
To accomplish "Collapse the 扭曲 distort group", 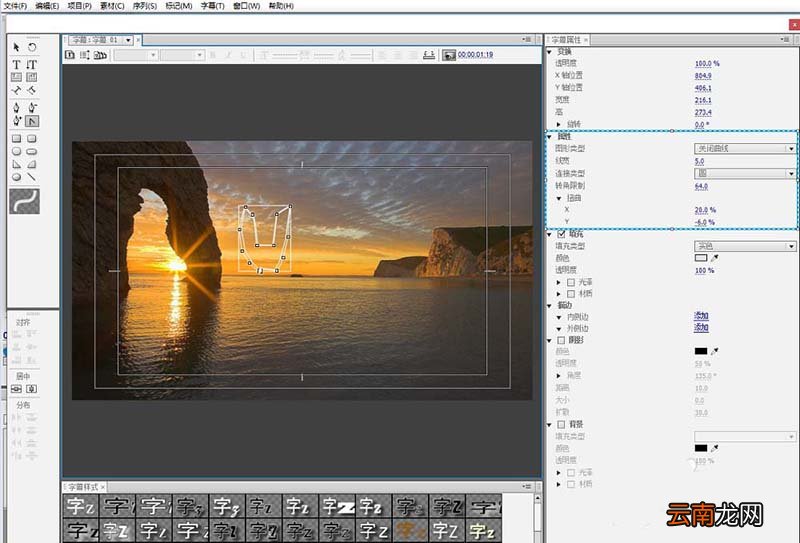I will click(559, 198).
